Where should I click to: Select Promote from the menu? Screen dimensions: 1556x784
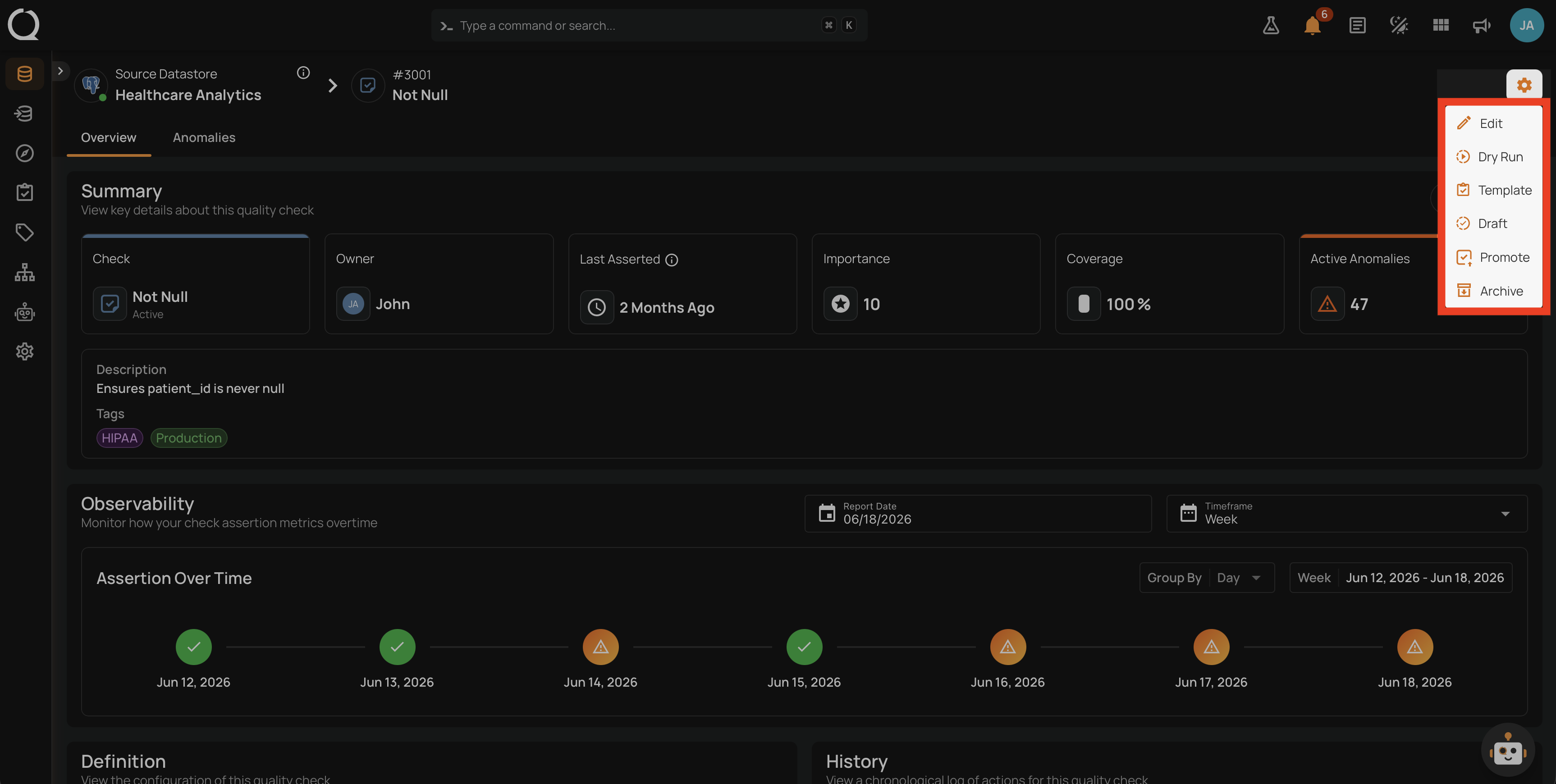1493,257
